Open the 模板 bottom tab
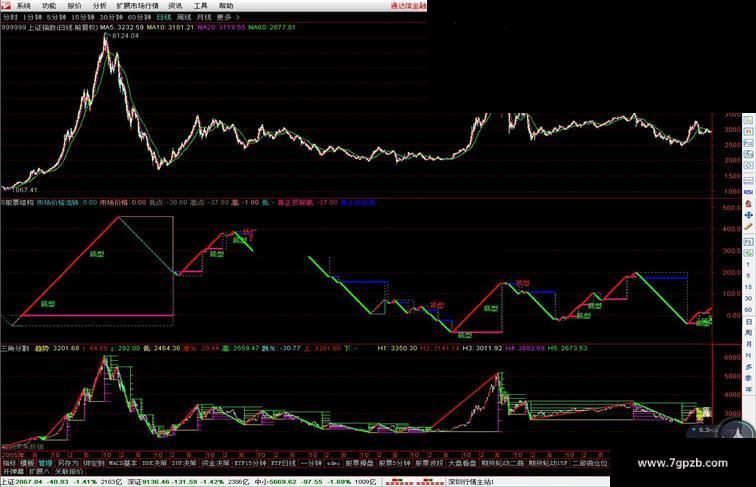The image size is (756, 487). click(x=27, y=463)
